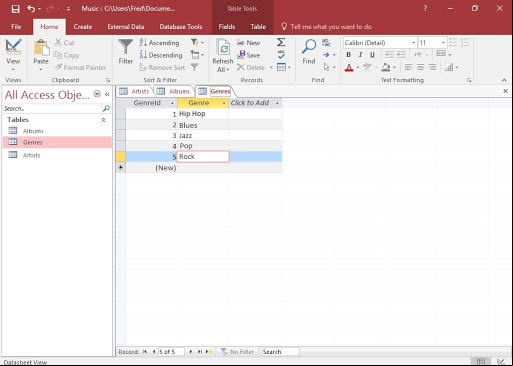Toggle the Totals sigma icon
The width and height of the screenshot is (513, 366).
point(281,42)
